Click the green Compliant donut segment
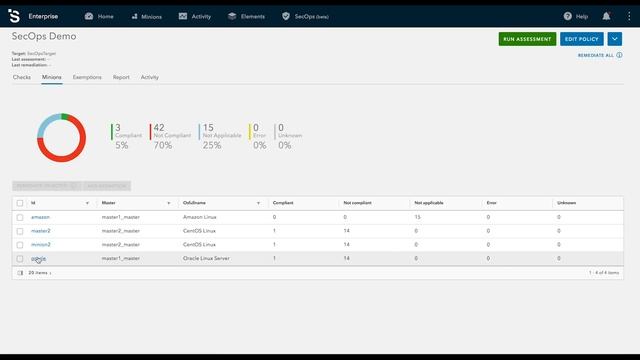Viewport: 640px width, 360px height. tap(64, 116)
